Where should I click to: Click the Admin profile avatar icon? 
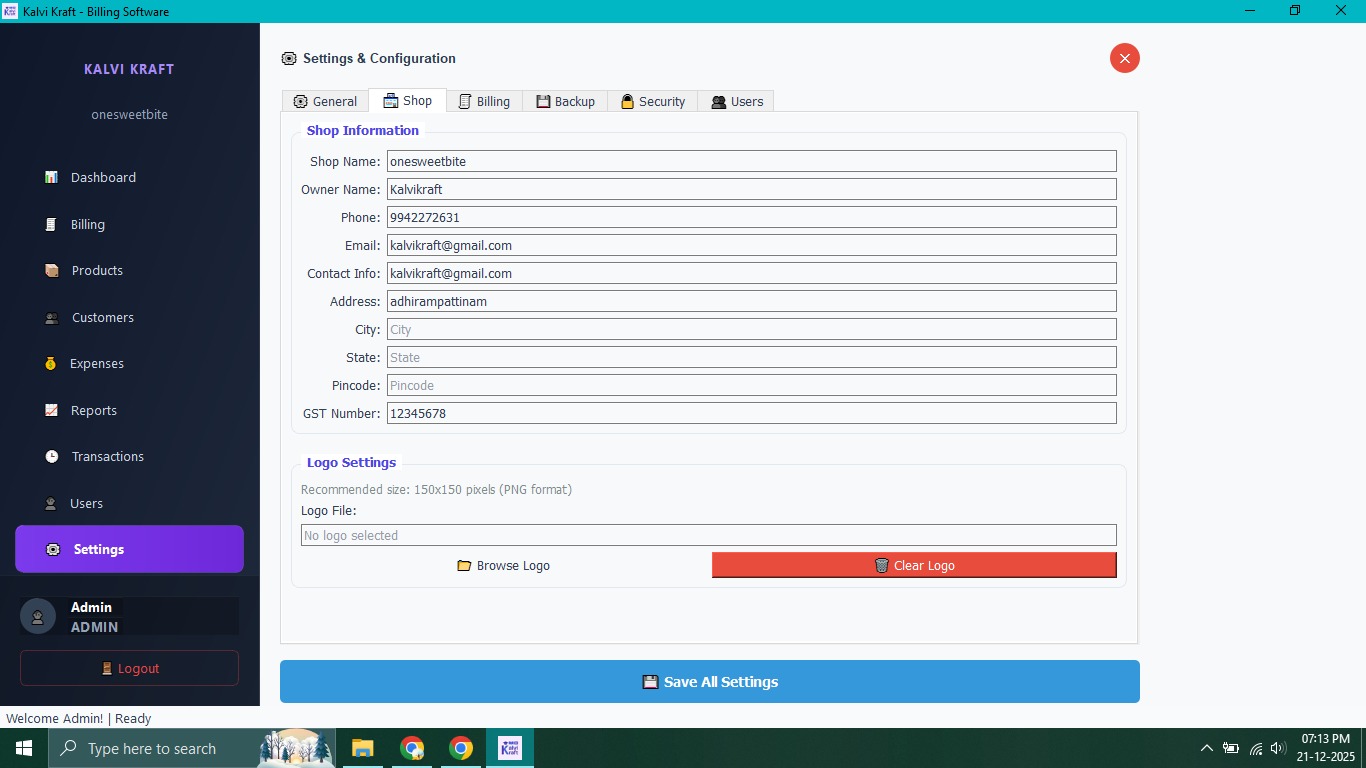[x=38, y=616]
